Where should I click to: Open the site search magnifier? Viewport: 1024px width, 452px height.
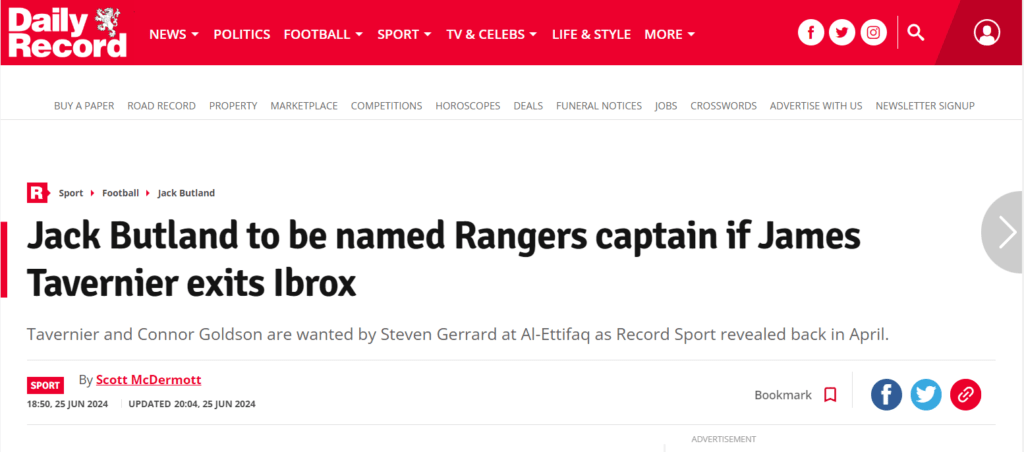click(916, 33)
